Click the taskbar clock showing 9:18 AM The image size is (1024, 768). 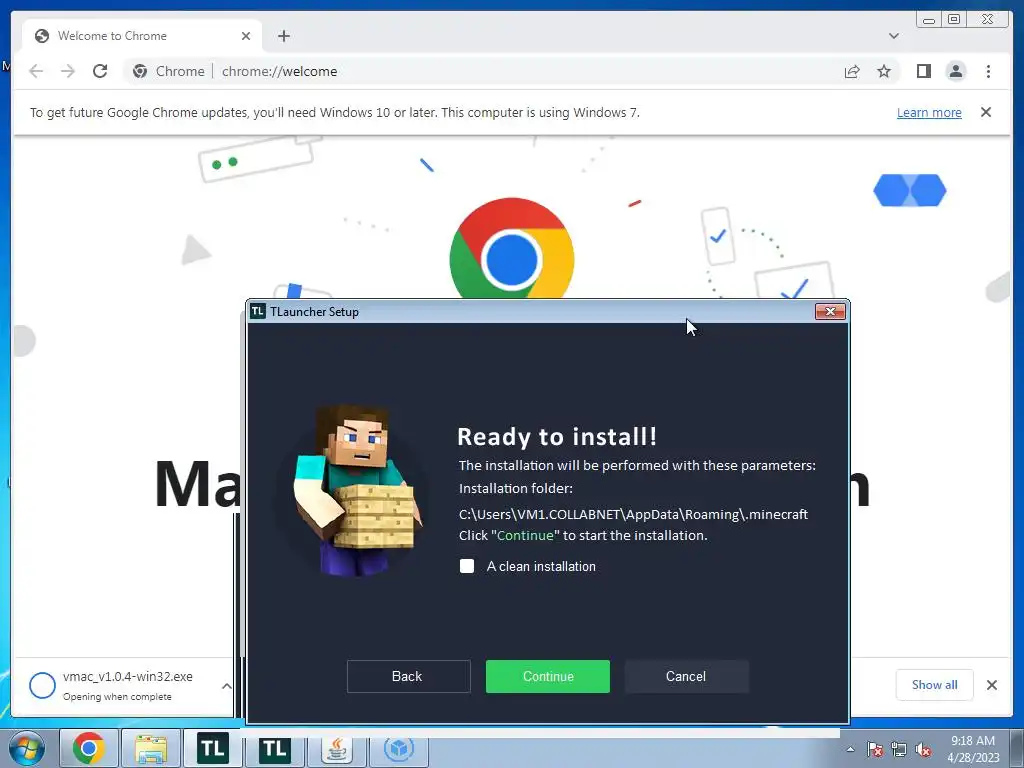pos(972,749)
